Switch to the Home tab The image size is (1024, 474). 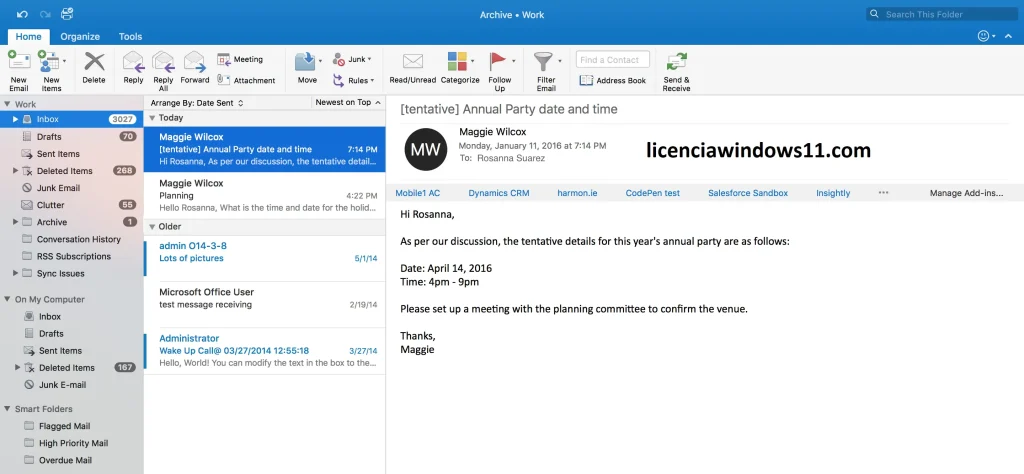click(28, 37)
